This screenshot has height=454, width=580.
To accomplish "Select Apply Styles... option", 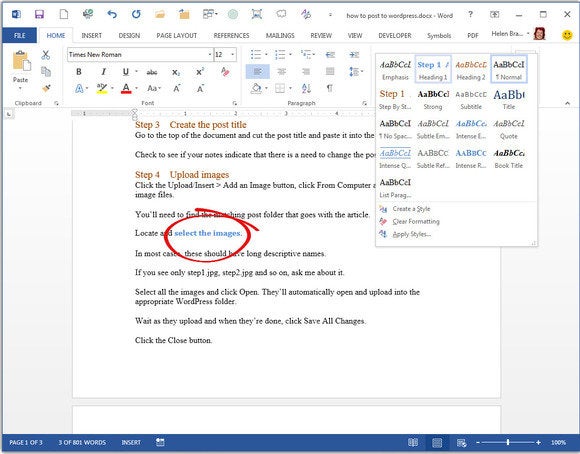I will tap(411, 234).
